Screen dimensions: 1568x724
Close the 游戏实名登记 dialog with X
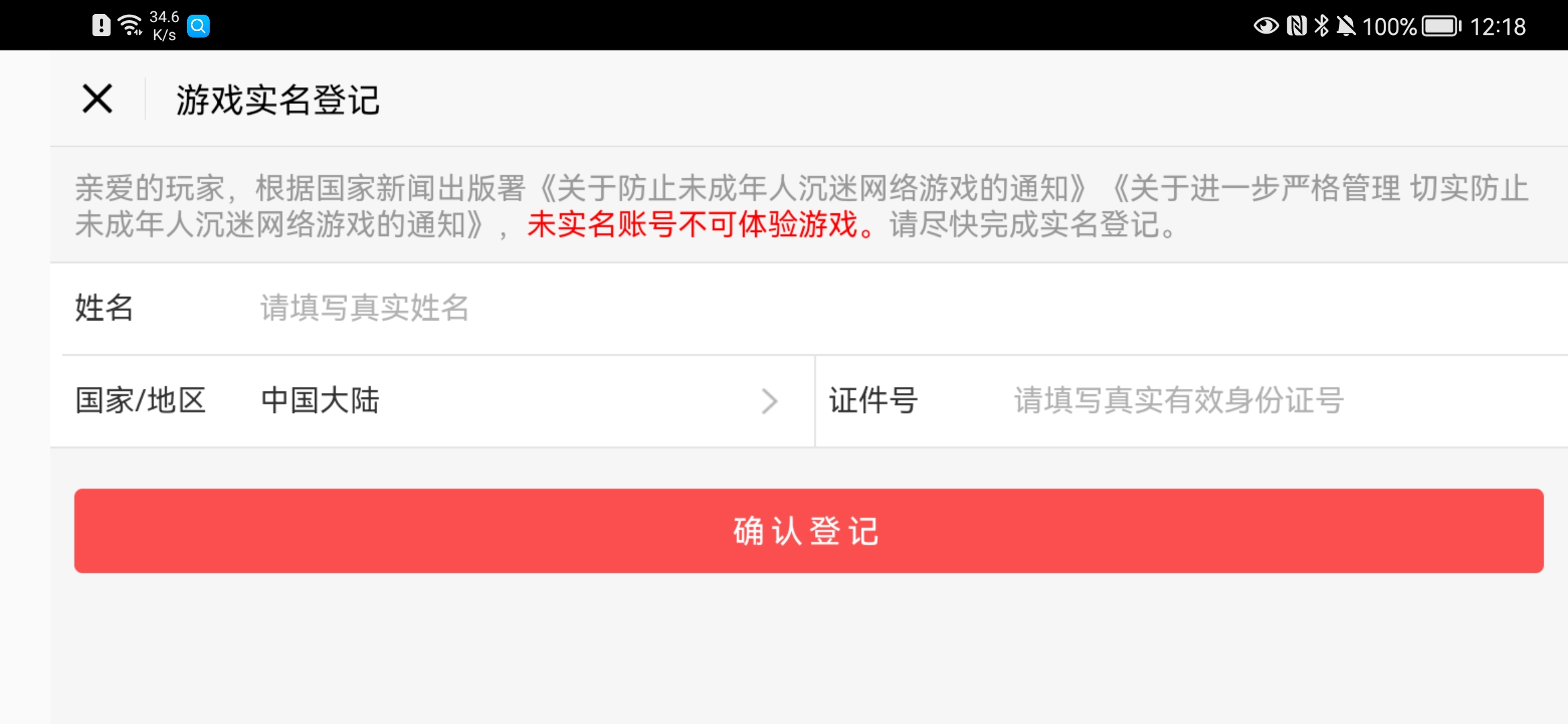click(97, 99)
